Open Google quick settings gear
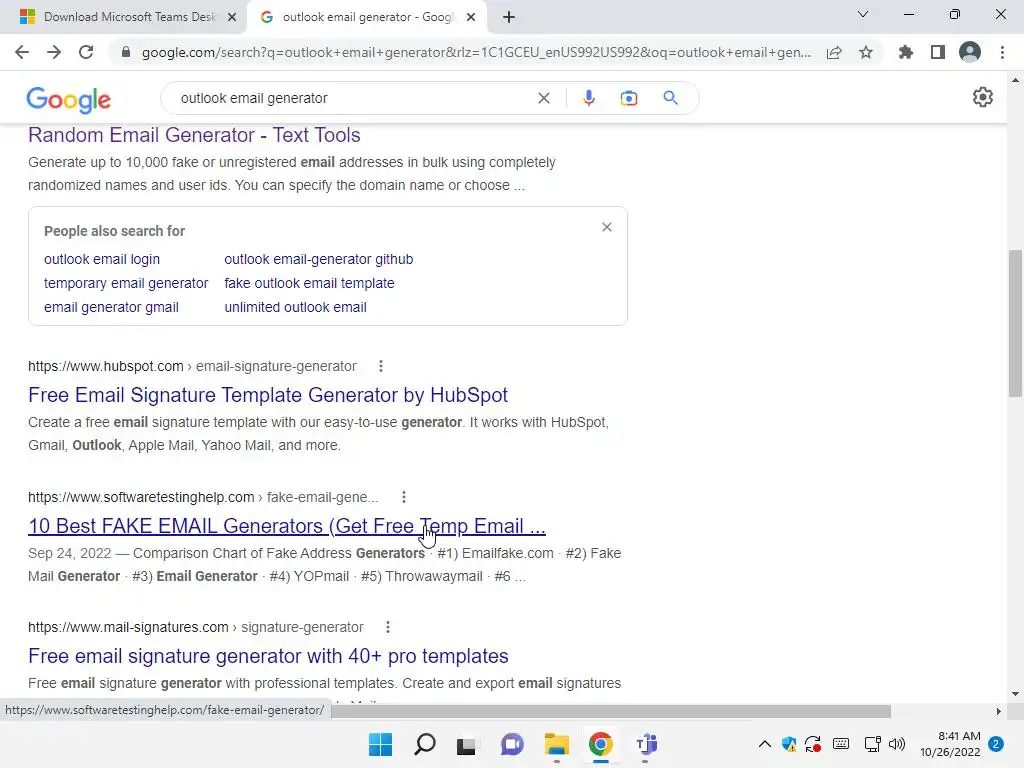 coord(982,97)
